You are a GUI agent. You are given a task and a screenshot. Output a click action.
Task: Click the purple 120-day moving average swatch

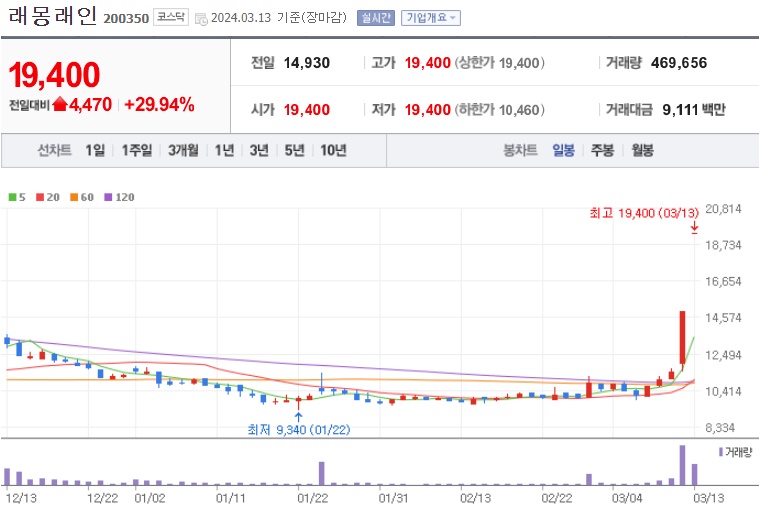pyautogui.click(x=108, y=197)
